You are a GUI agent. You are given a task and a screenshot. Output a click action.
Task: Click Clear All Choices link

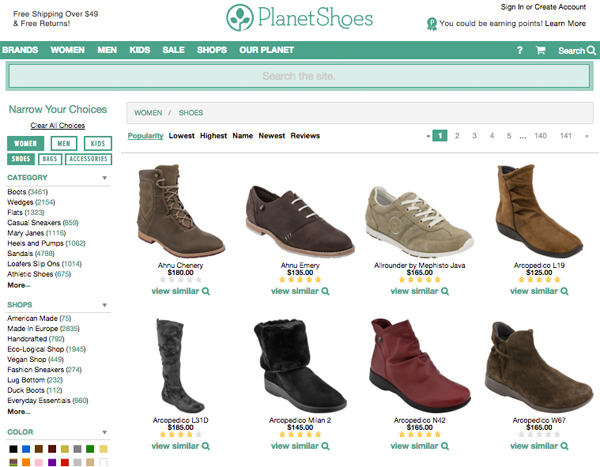[58, 126]
